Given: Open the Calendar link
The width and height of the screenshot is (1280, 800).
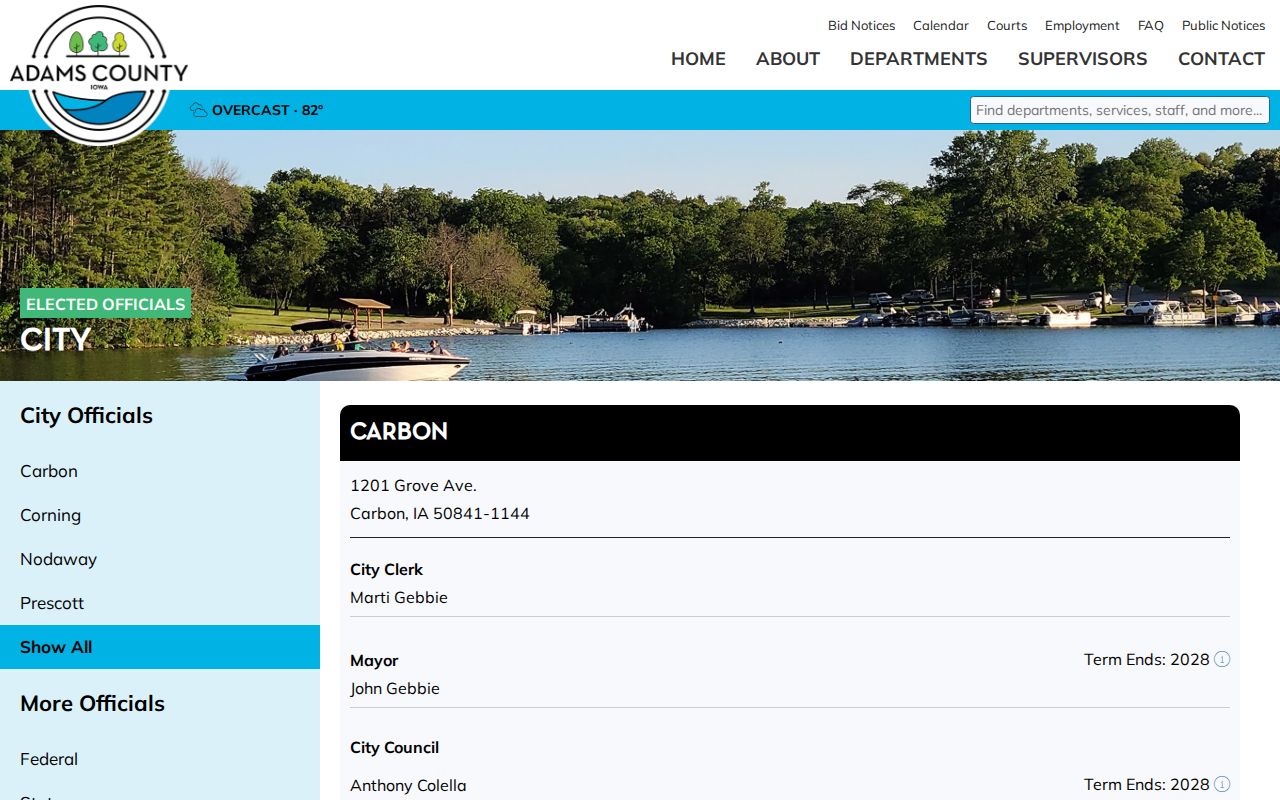Looking at the screenshot, I should [941, 26].
